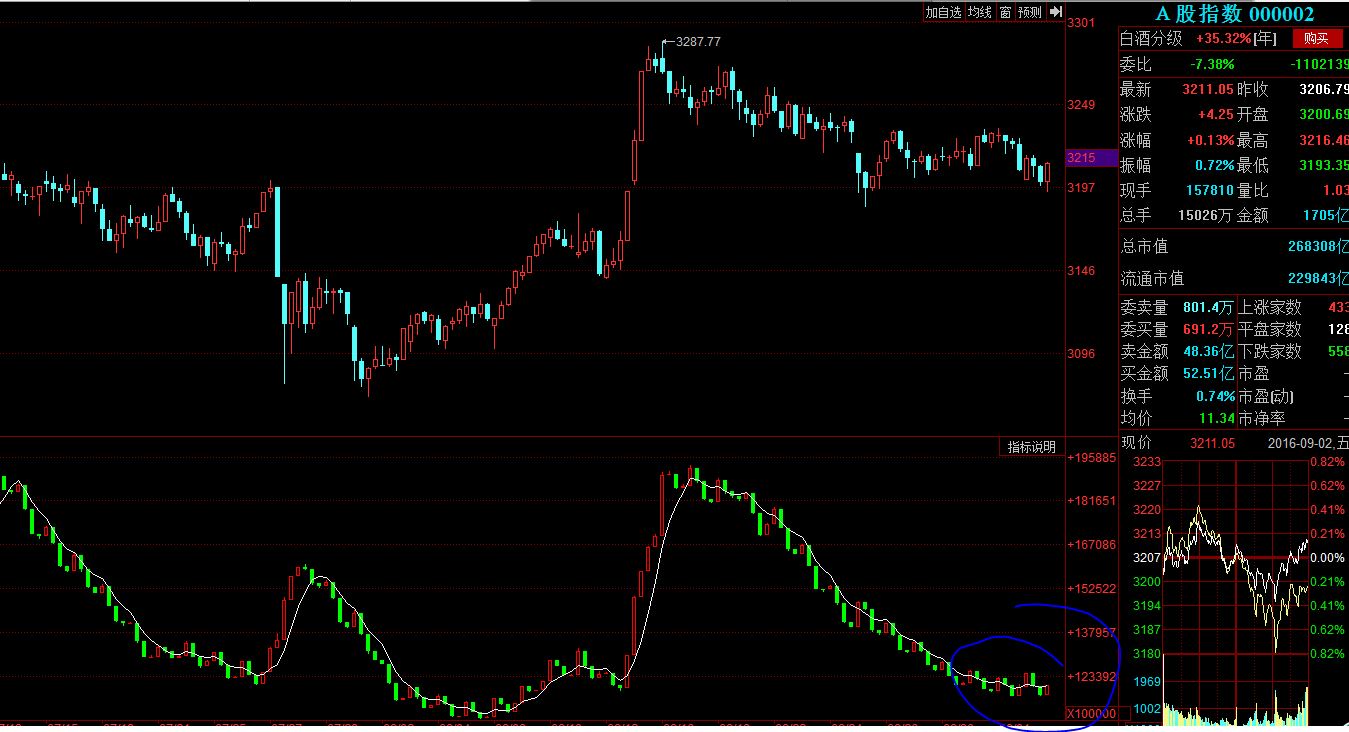1349x732 pixels.
Task: Click the 流通市值 row label
Action: 1152,278
